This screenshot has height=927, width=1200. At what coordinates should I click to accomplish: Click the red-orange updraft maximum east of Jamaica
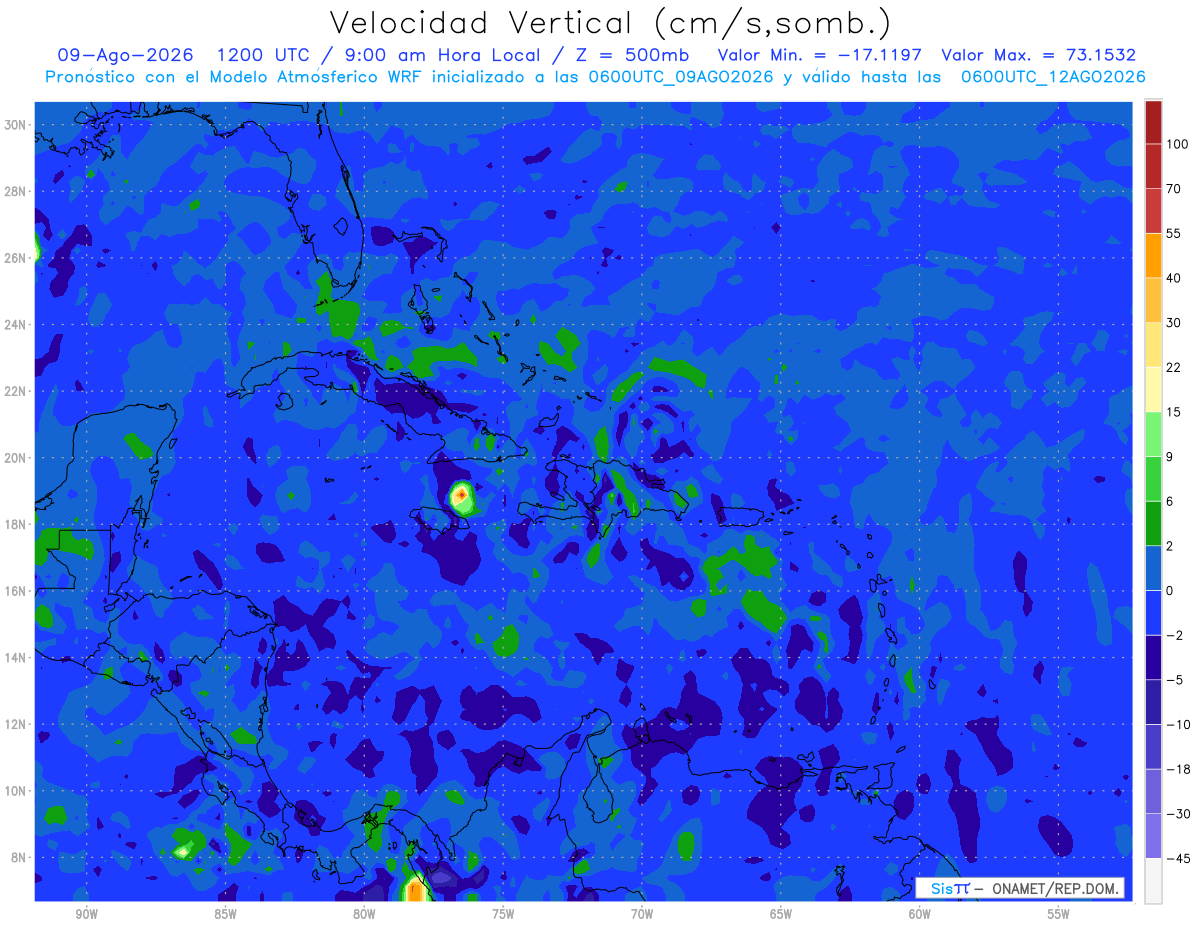tap(460, 493)
